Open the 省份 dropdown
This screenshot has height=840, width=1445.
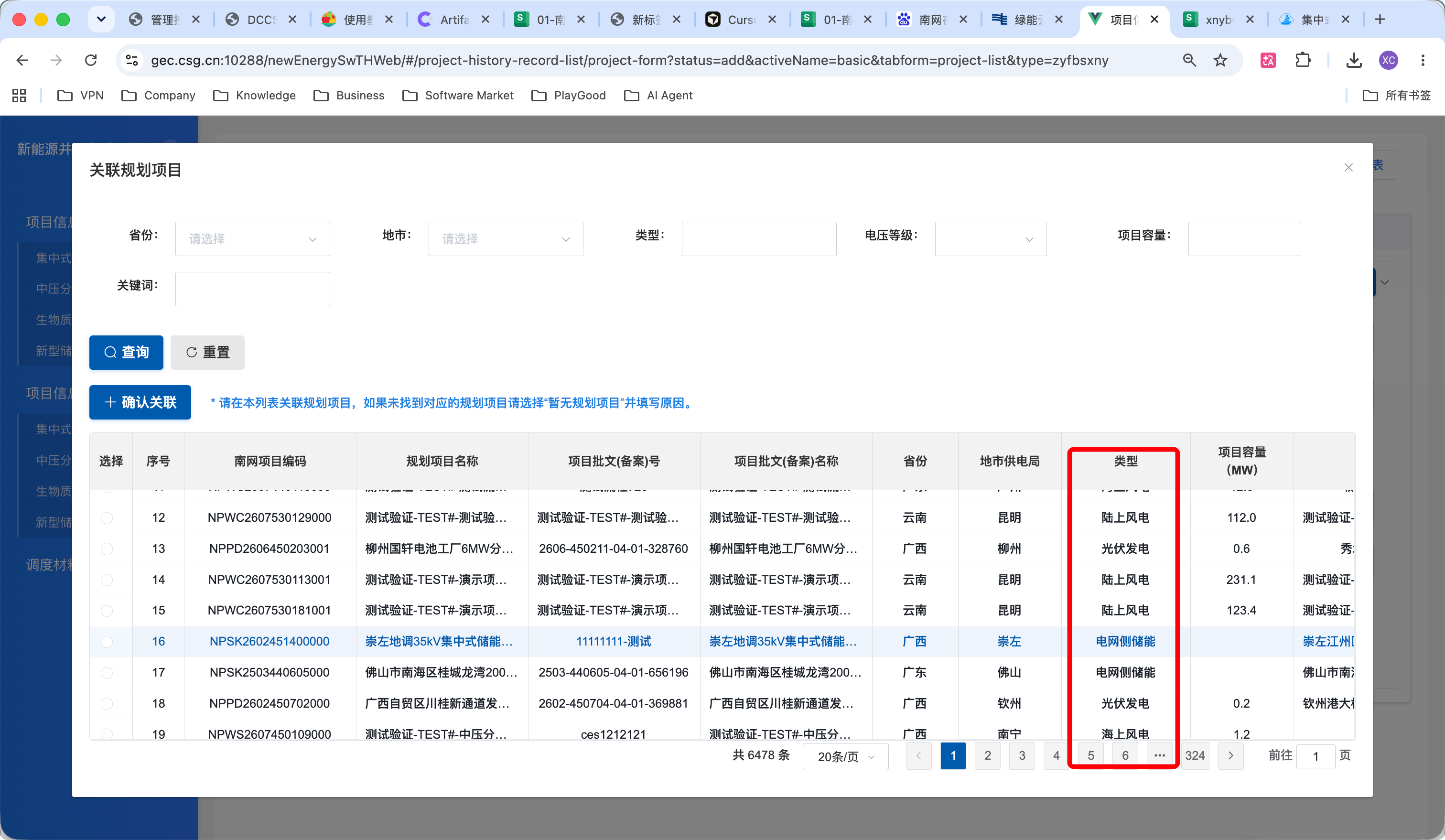252,238
